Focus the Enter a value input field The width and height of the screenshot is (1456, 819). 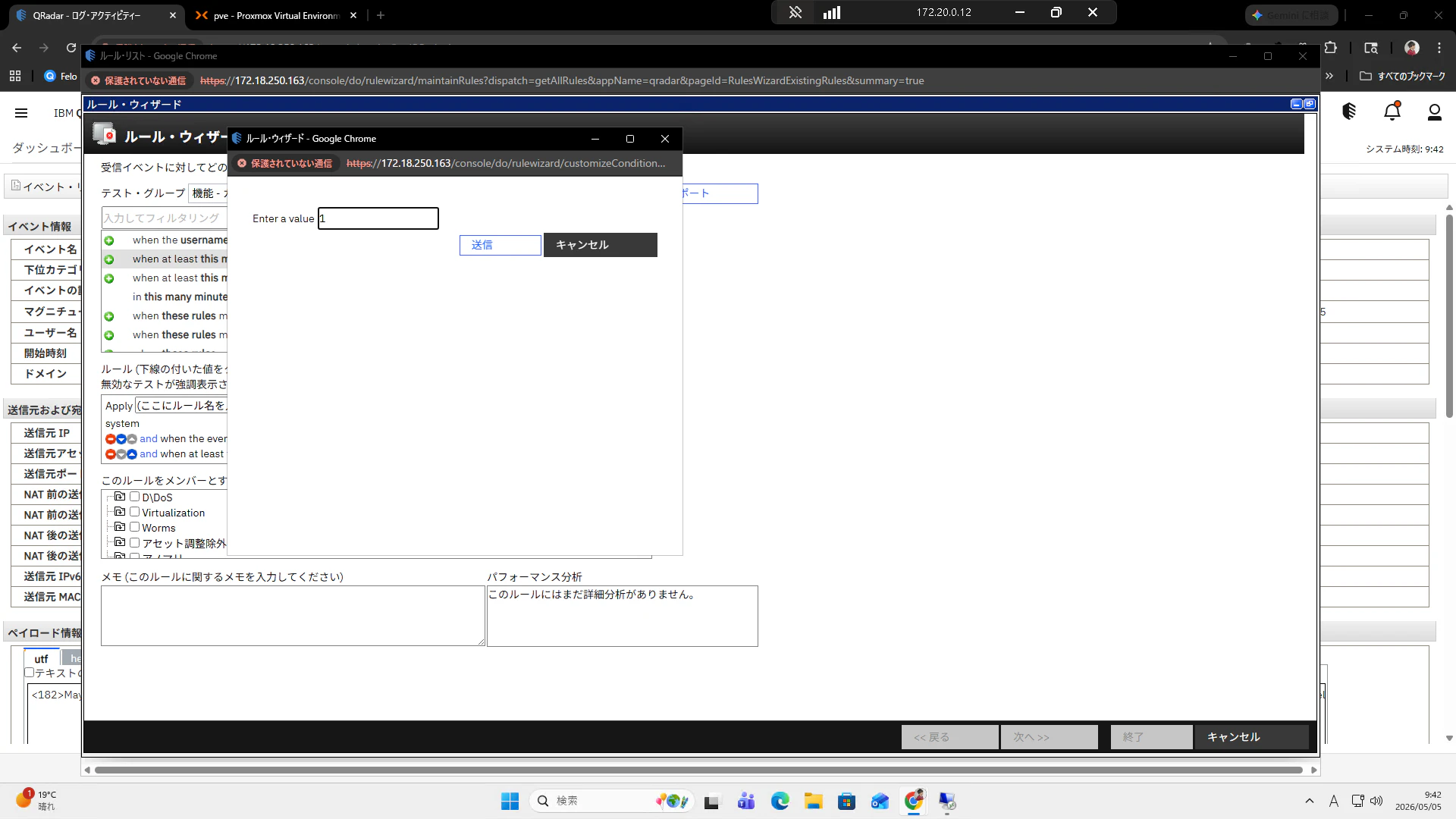(378, 218)
